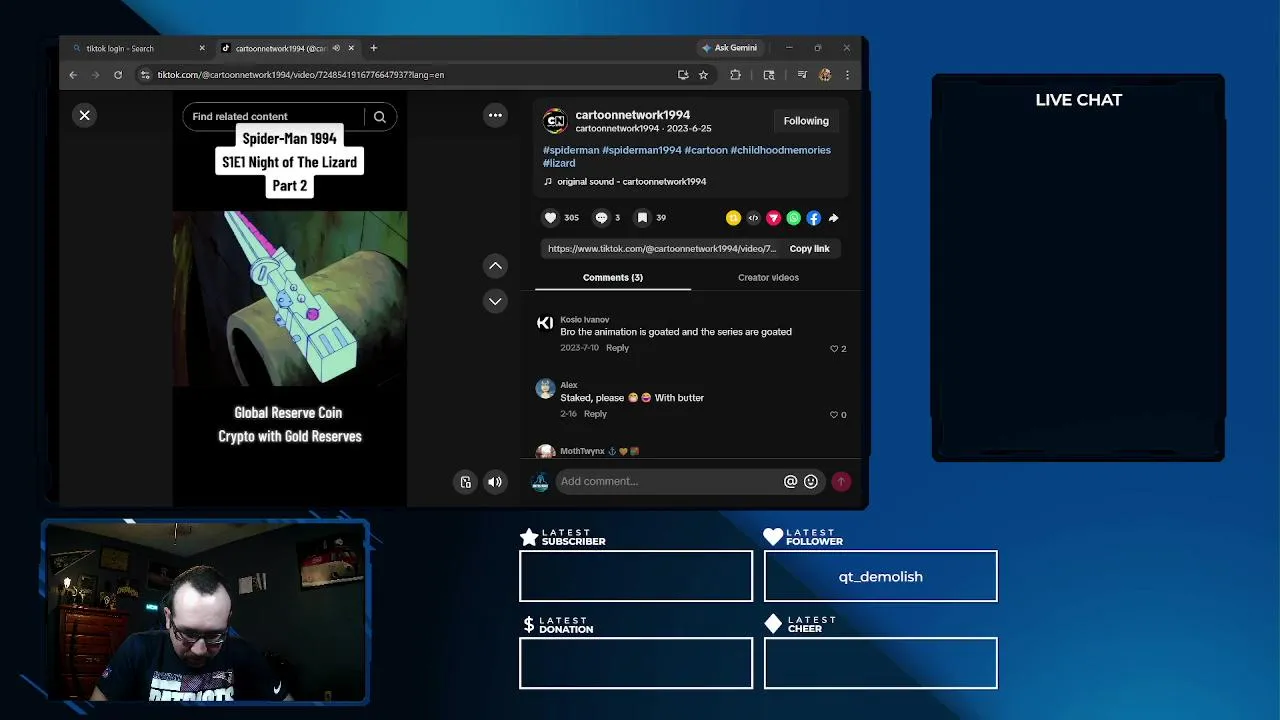The width and height of the screenshot is (1280, 720).
Task: Click the browser Back arrow
Action: pos(73,75)
